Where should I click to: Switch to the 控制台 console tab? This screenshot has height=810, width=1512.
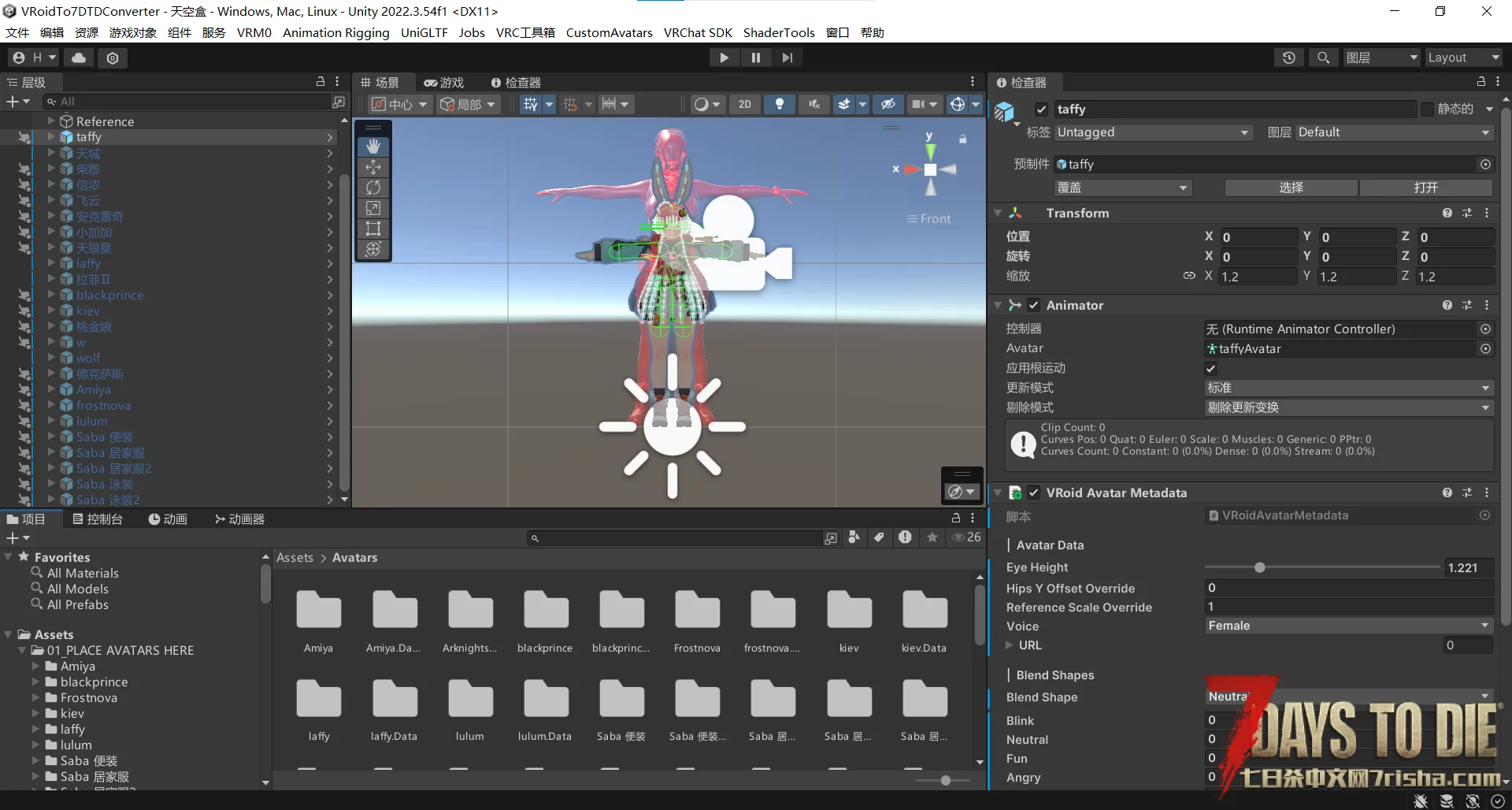click(x=98, y=519)
